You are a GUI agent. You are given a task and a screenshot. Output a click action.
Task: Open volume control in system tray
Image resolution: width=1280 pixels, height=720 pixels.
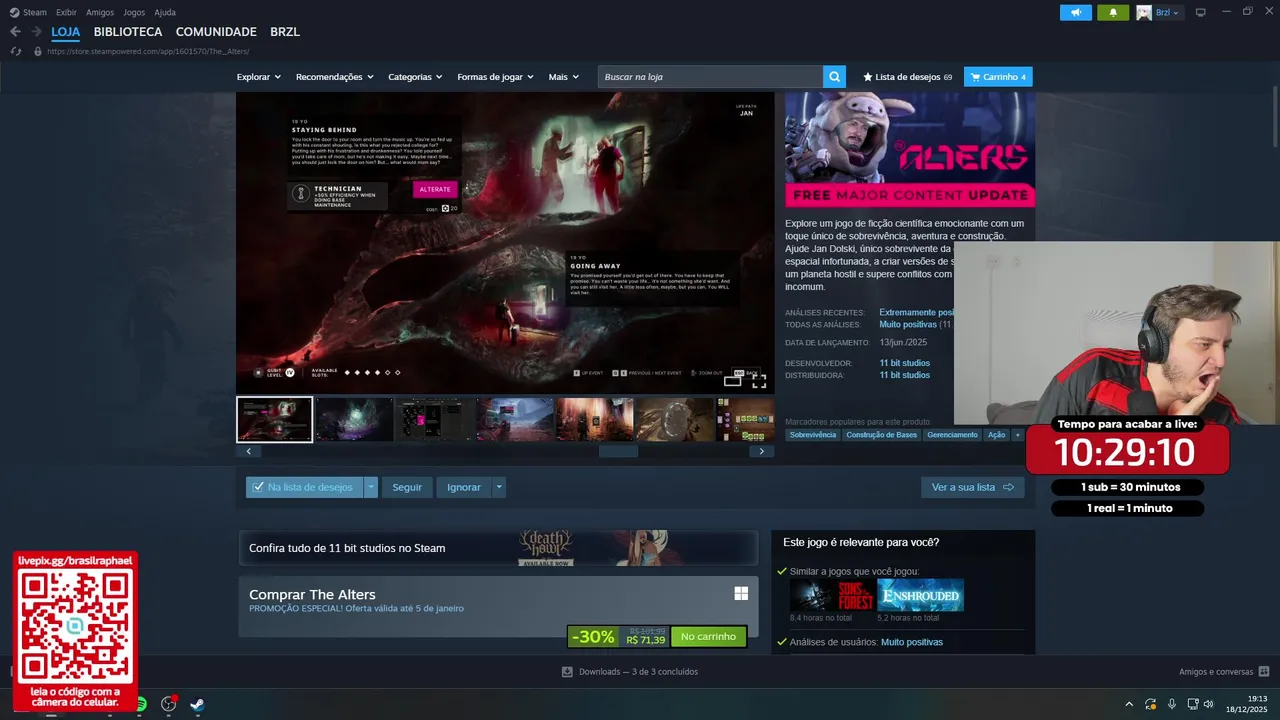point(1208,704)
